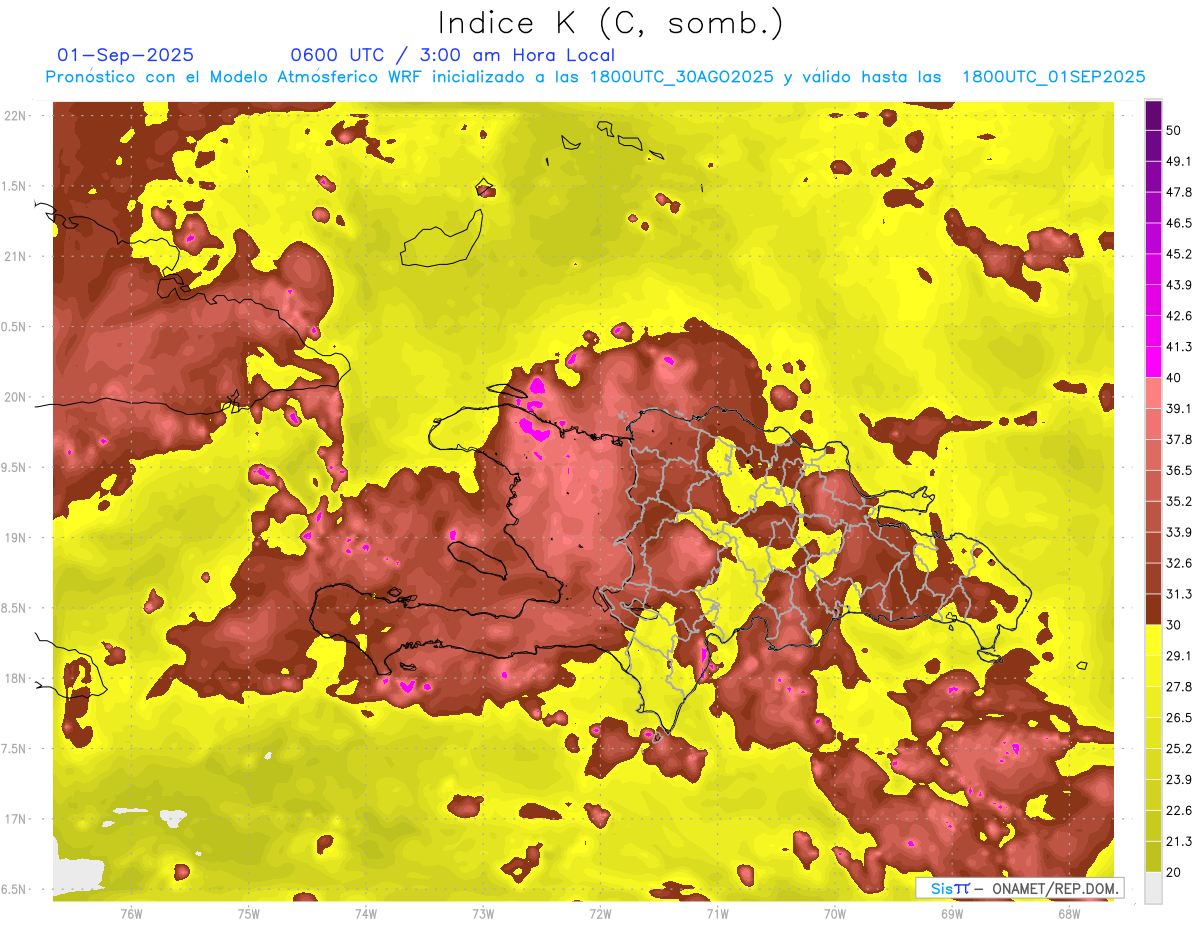Click the colorbar value label '25.2'
1200x927 pixels.
pyautogui.click(x=1179, y=749)
